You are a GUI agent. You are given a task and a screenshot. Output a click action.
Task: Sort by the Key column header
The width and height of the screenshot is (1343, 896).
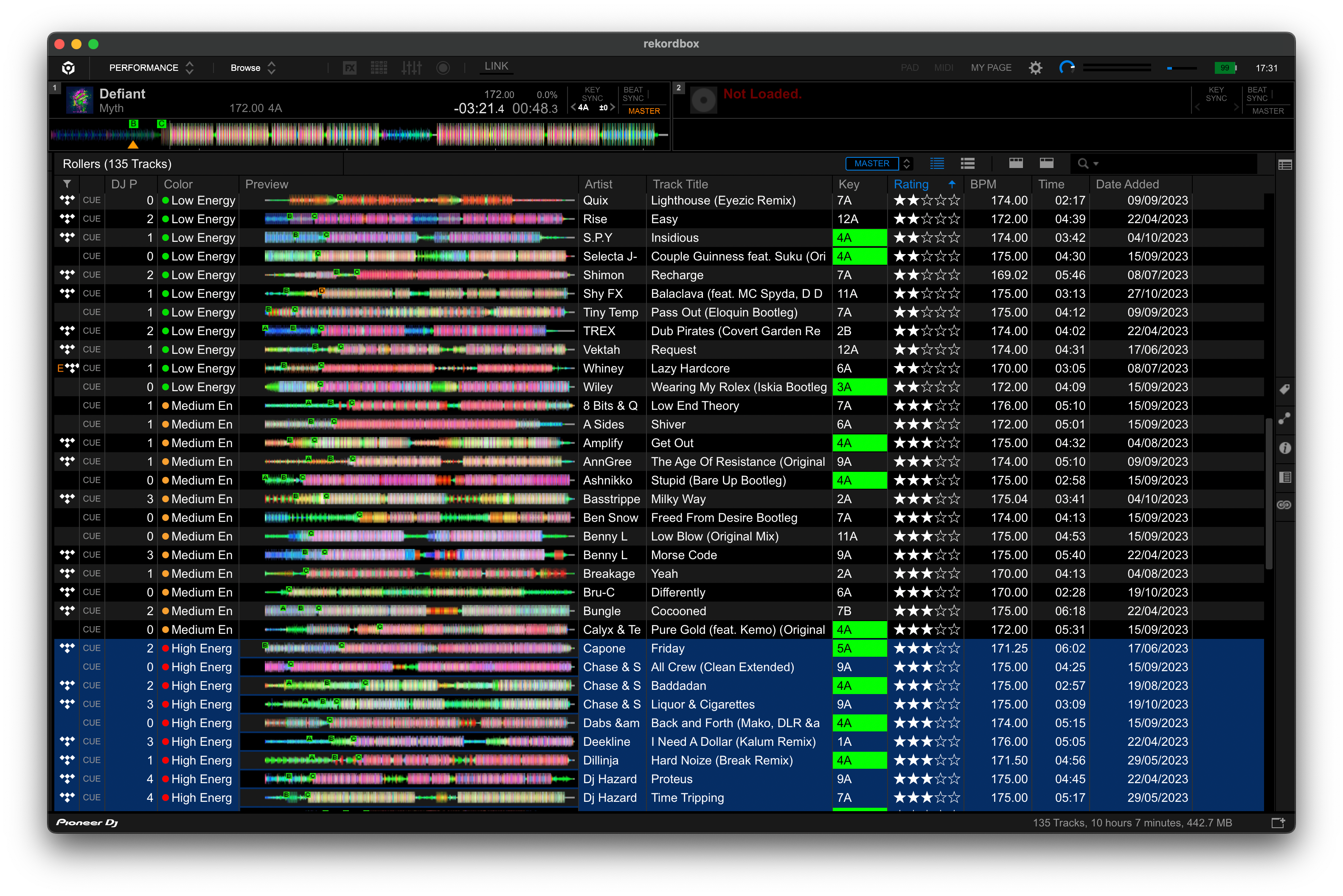(859, 184)
